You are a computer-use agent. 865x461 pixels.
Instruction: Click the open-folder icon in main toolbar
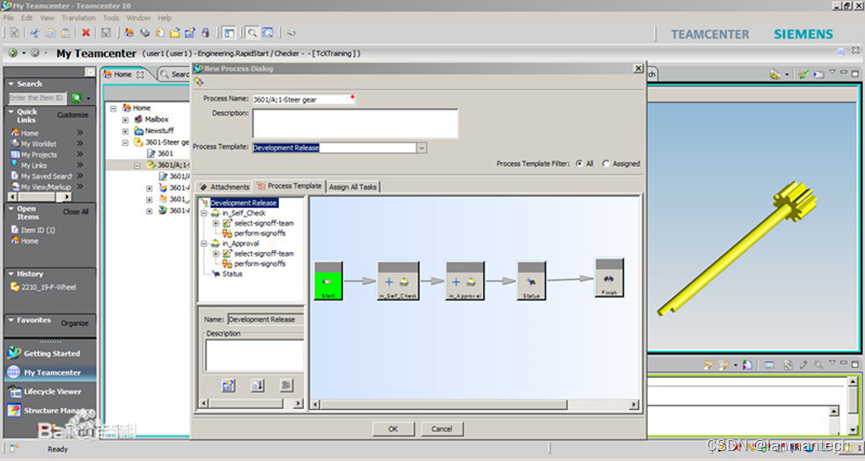coord(175,33)
